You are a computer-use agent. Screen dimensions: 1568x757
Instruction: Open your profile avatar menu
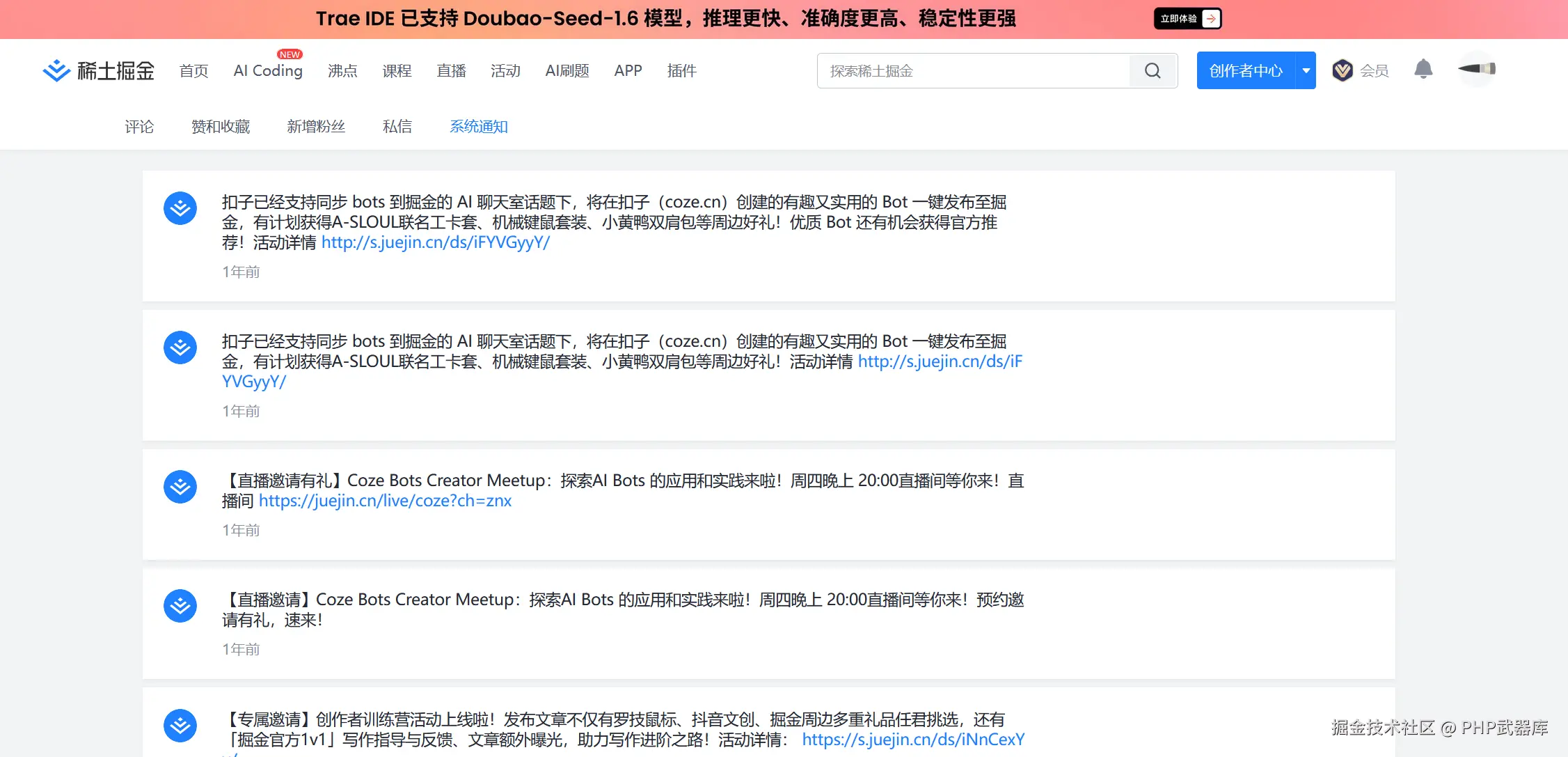pyautogui.click(x=1477, y=69)
